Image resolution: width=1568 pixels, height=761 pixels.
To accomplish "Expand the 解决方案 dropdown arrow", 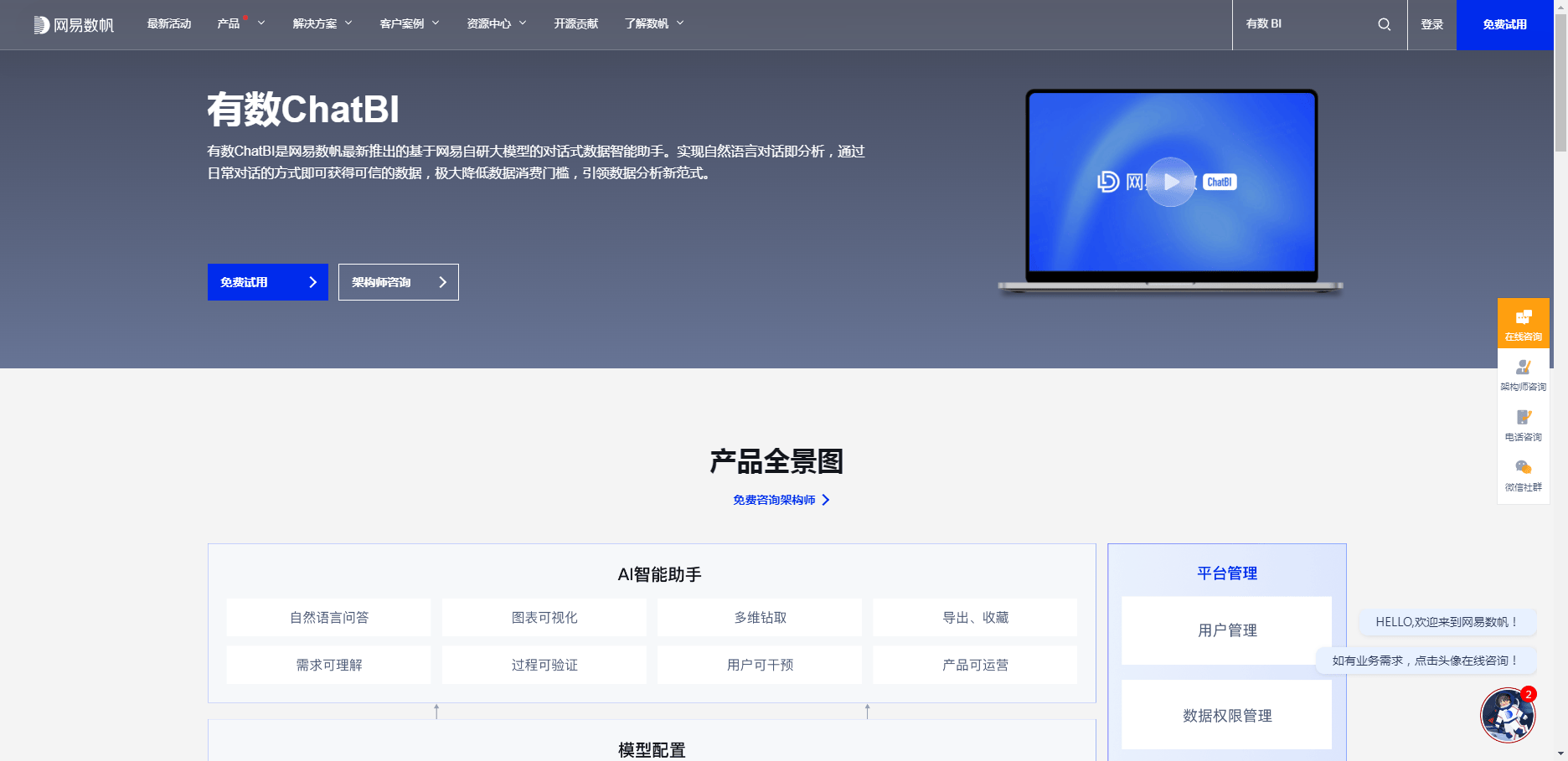I will click(348, 23).
